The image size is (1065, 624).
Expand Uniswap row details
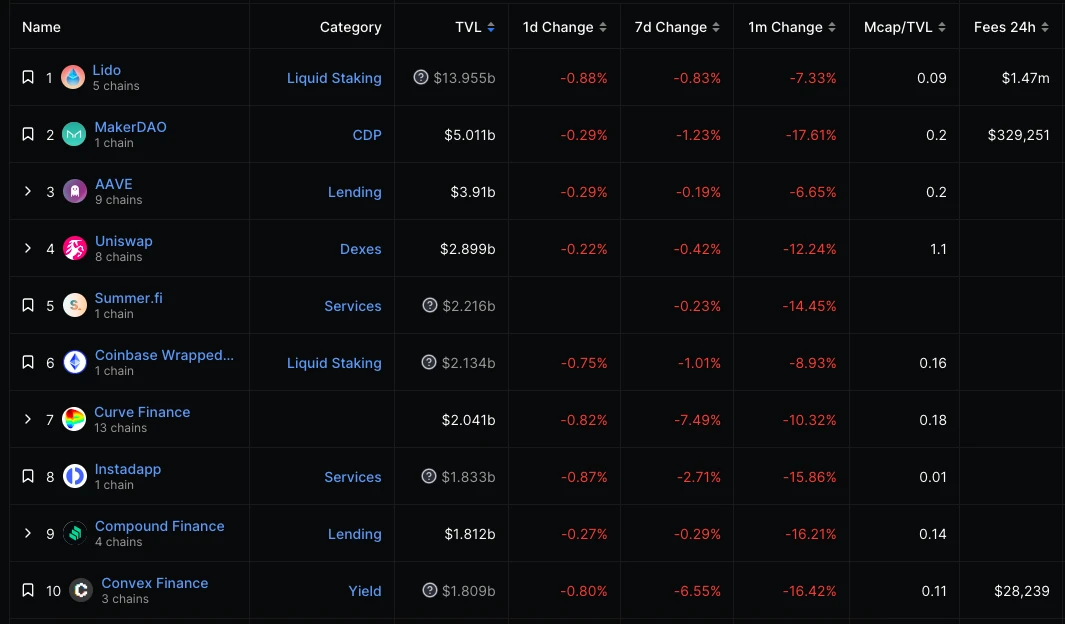tap(28, 248)
